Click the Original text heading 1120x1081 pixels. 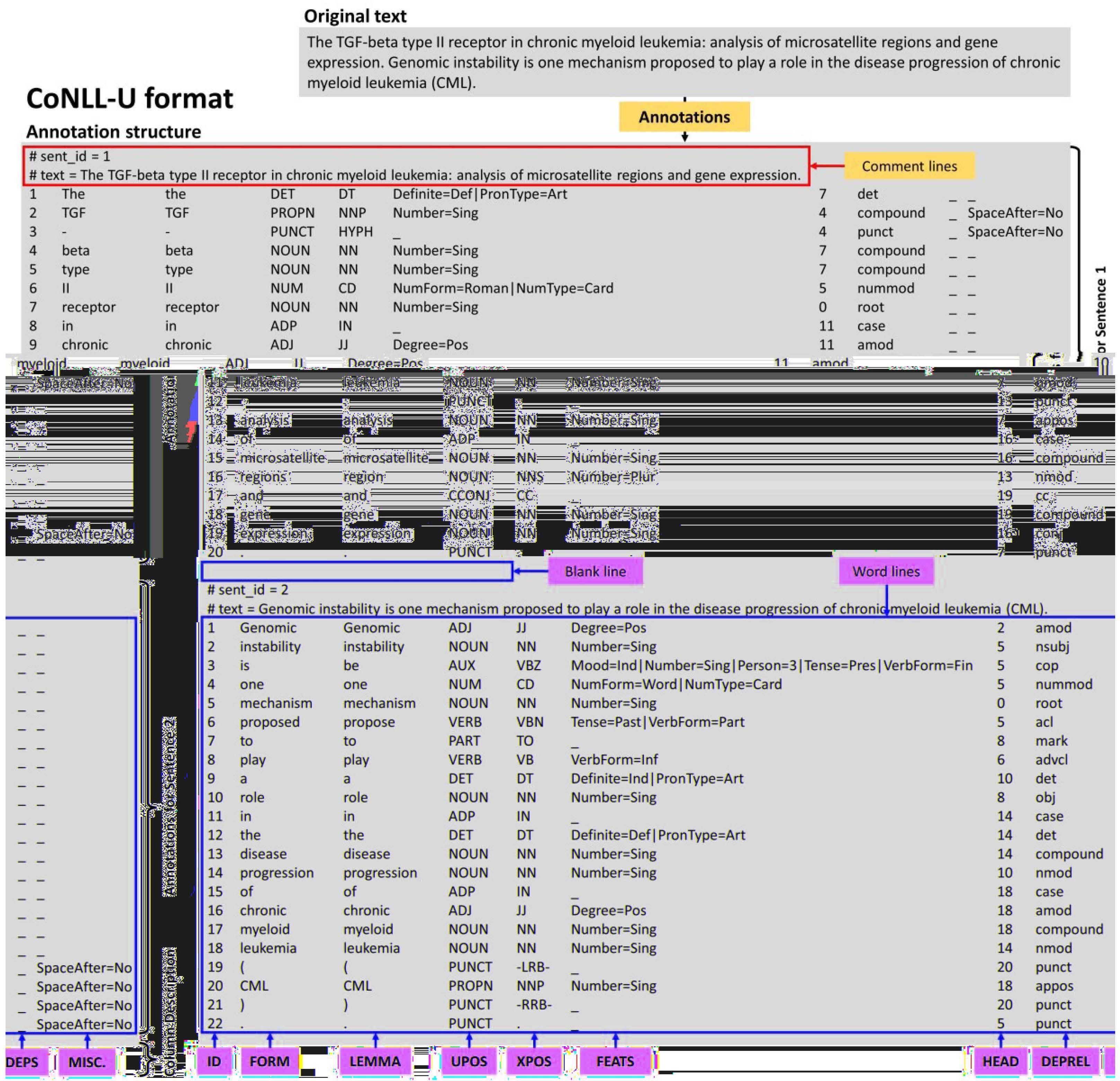point(355,16)
